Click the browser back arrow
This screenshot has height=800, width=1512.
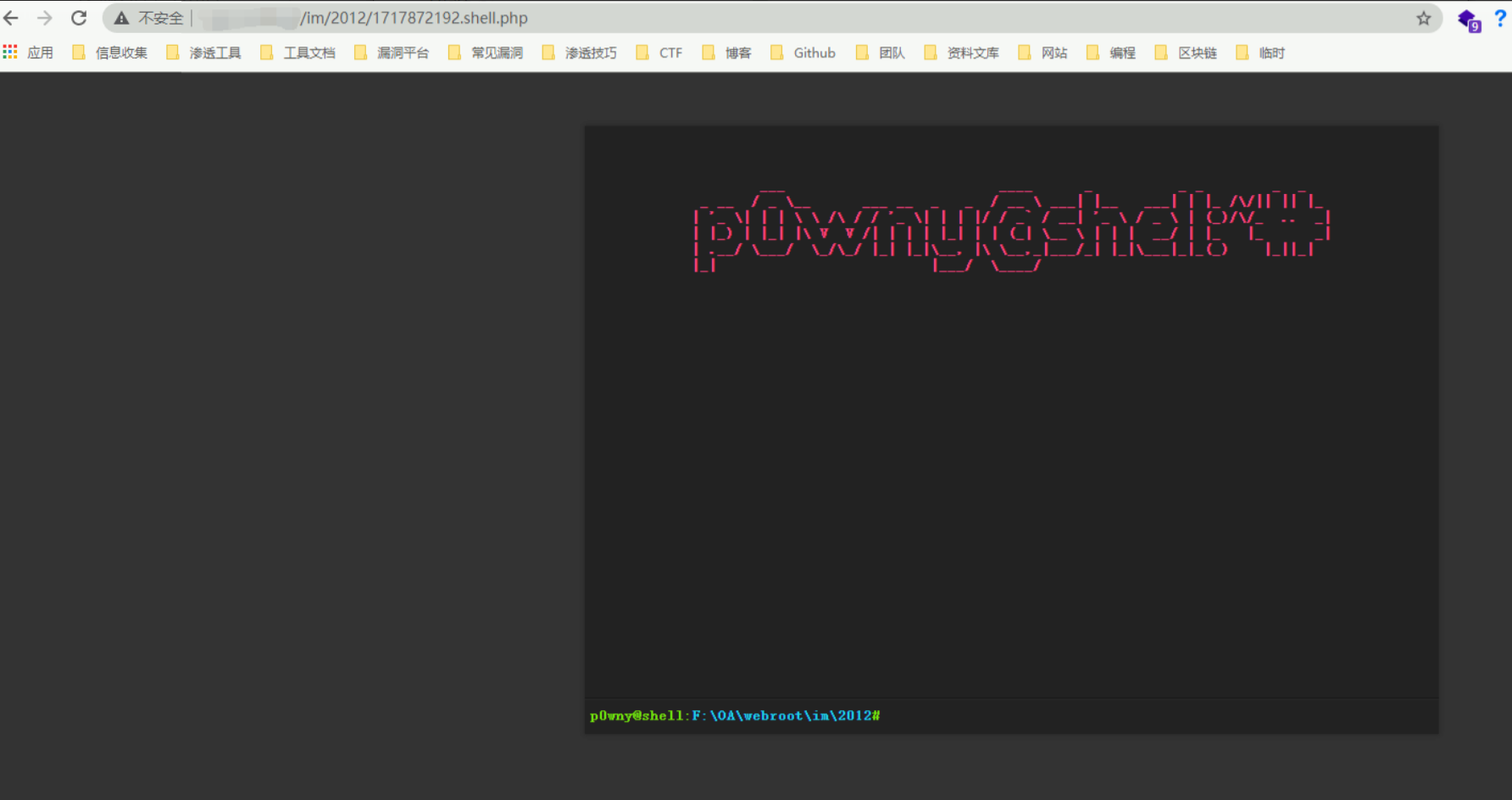click(x=11, y=18)
